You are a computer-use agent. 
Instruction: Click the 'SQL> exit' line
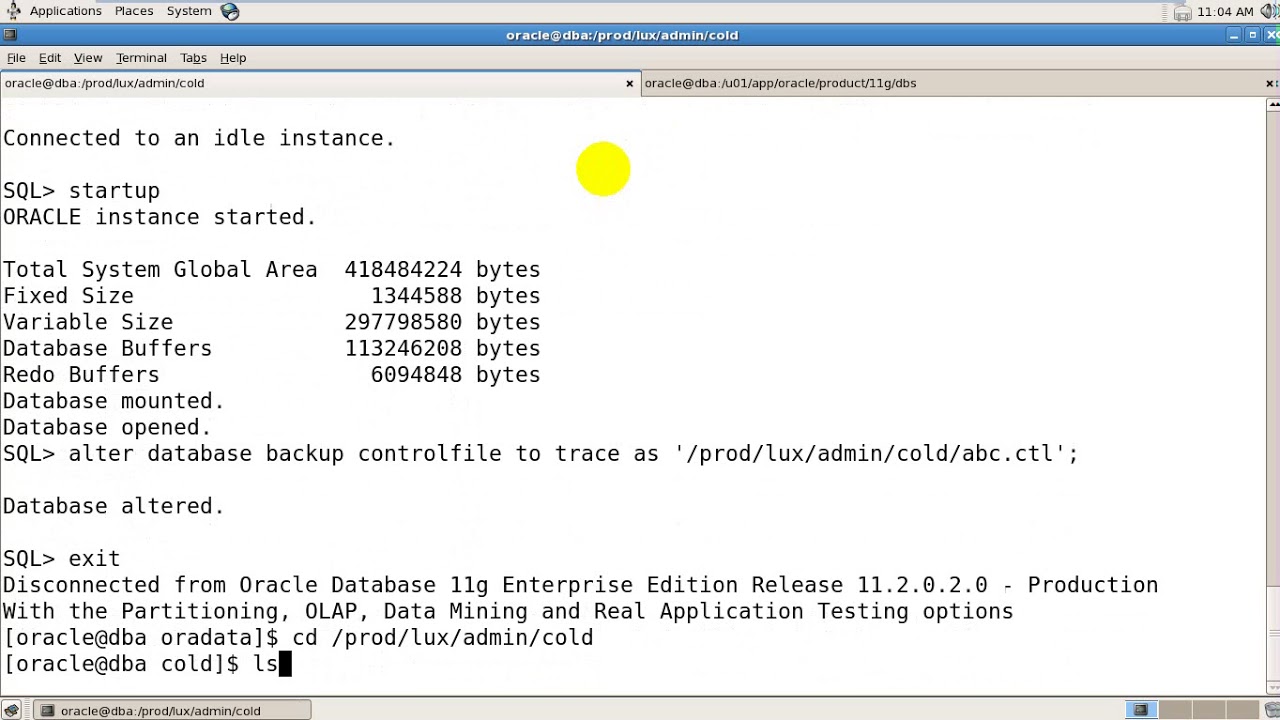(x=61, y=559)
